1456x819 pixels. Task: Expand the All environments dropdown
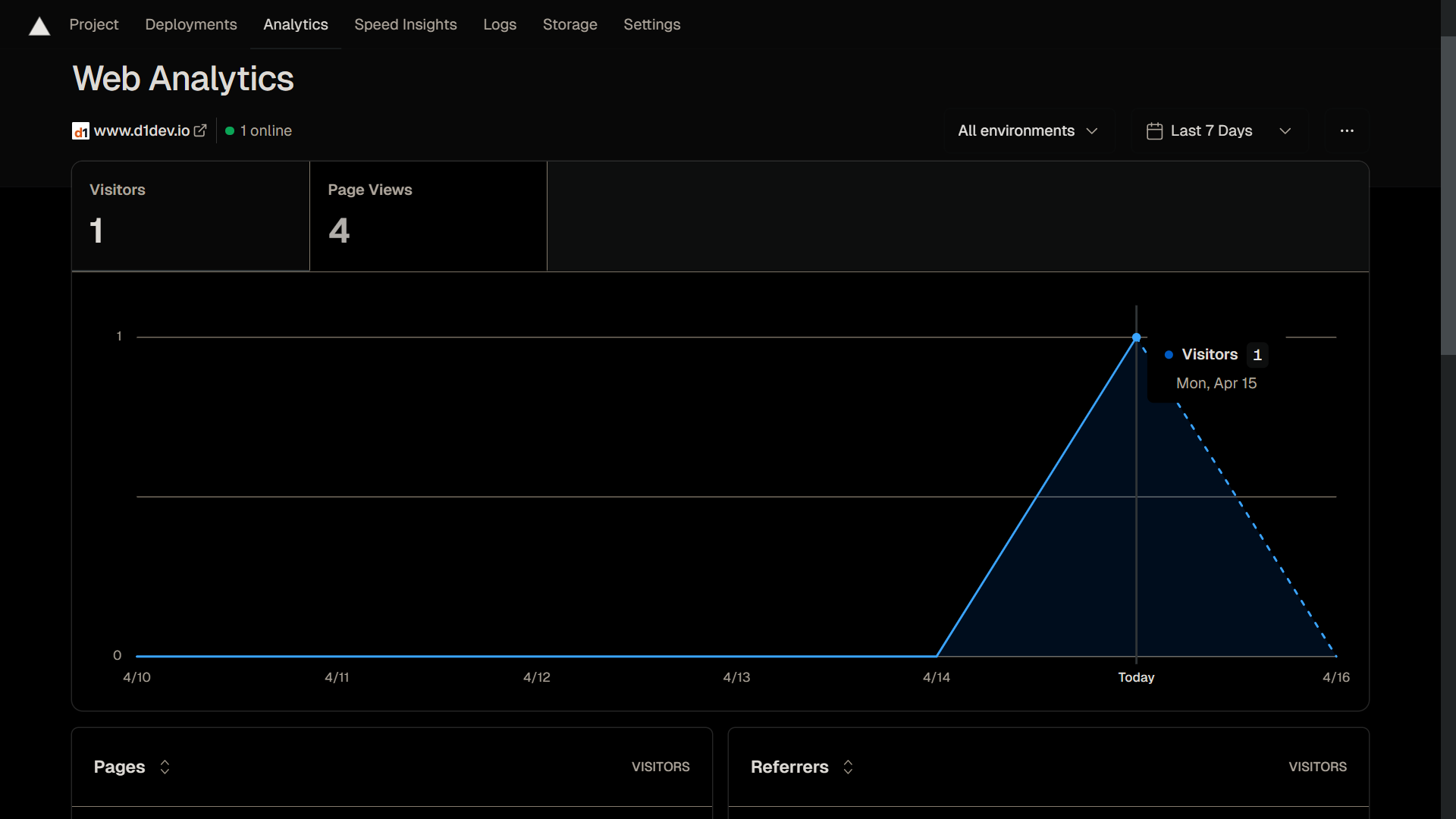(1028, 131)
